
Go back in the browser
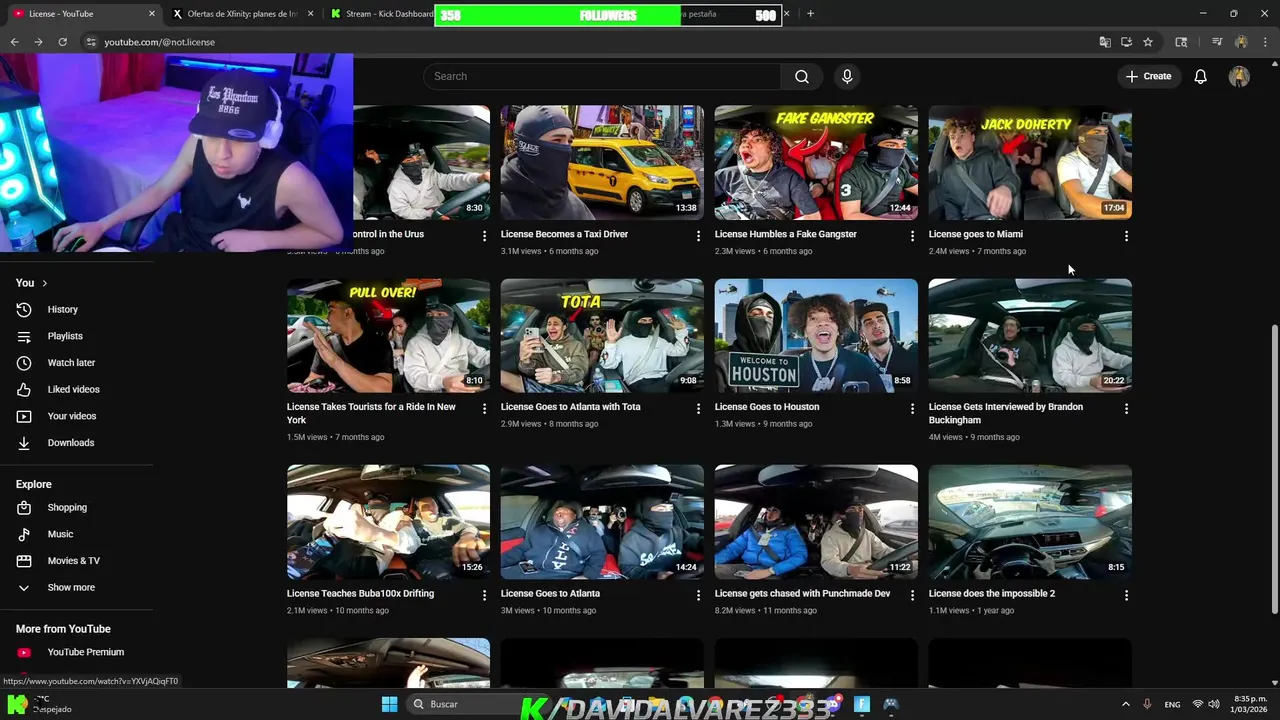coord(14,42)
